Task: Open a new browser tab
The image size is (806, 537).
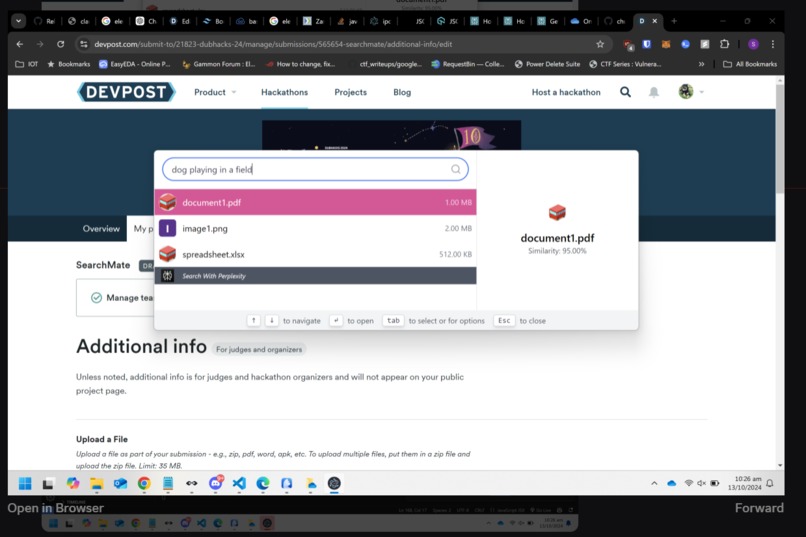Action: [x=674, y=21]
